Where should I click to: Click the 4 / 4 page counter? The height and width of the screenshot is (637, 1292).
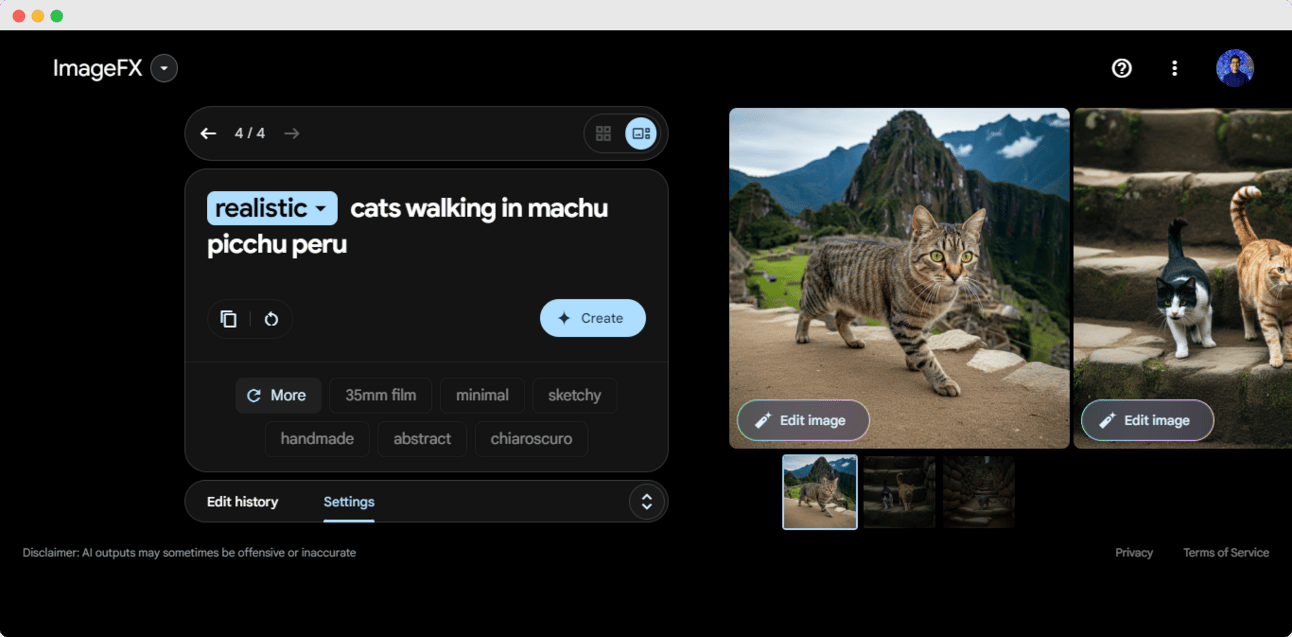tap(250, 133)
